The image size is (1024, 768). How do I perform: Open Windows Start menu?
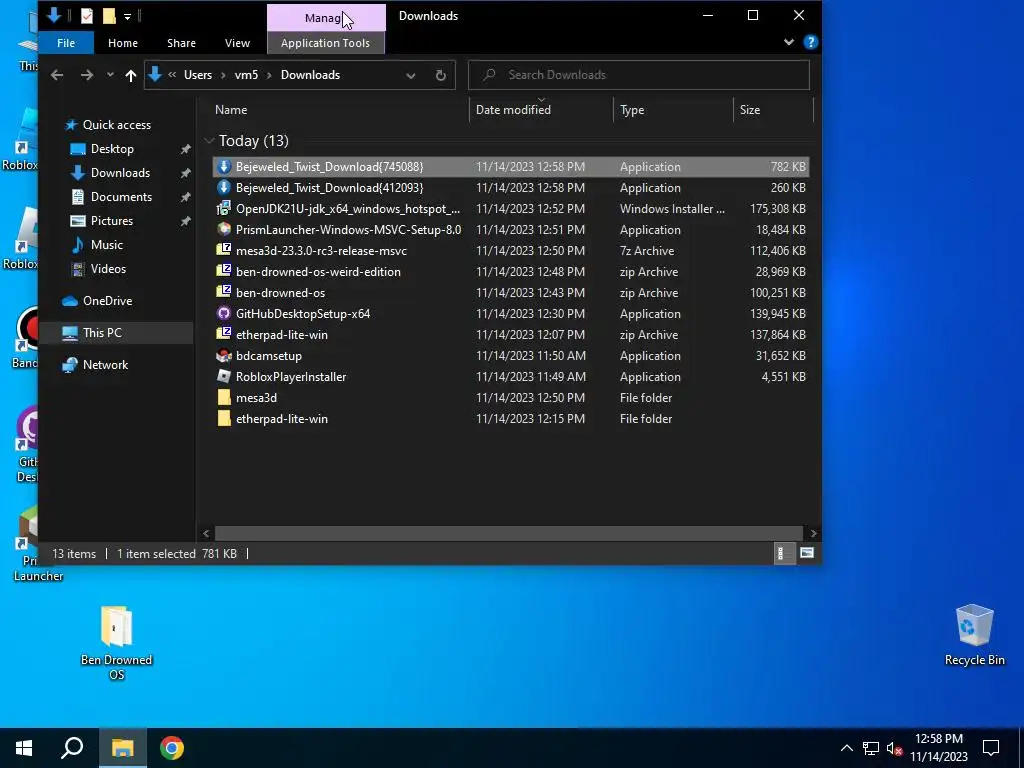24,748
